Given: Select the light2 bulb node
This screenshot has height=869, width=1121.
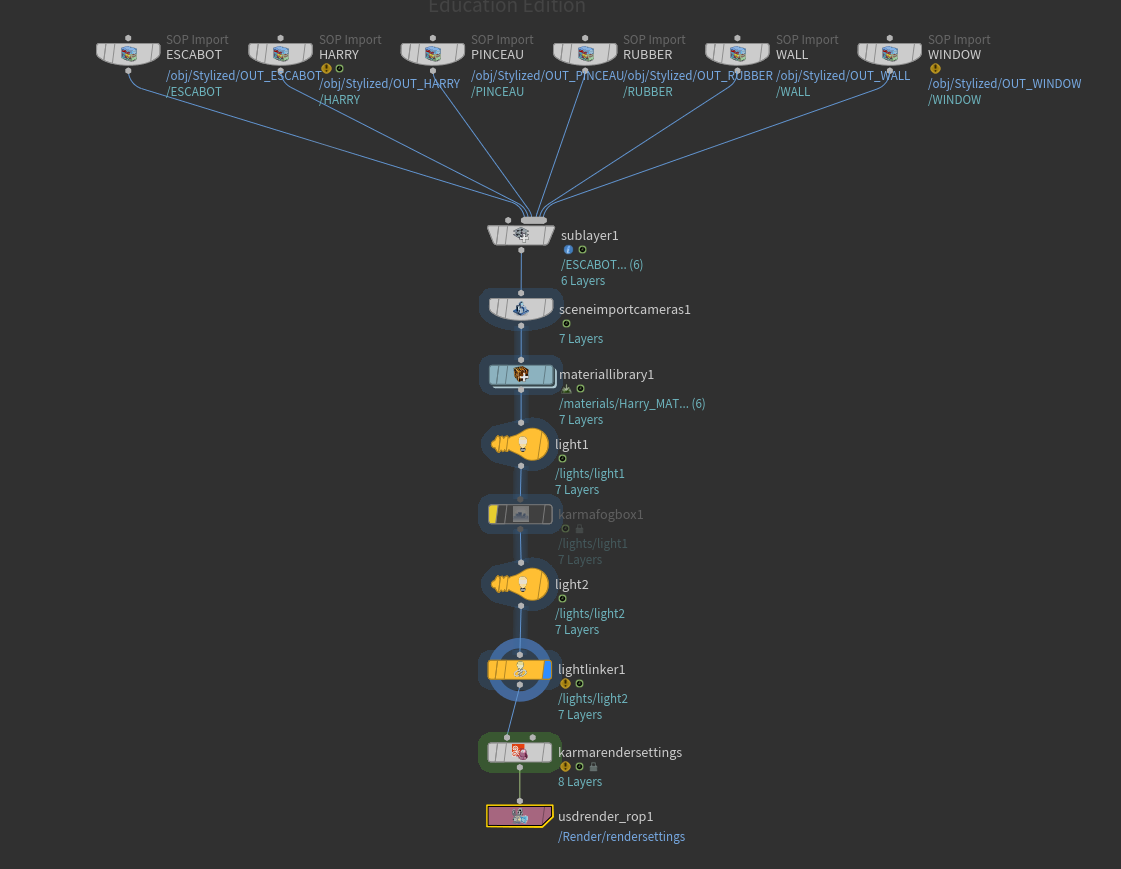Looking at the screenshot, I should pyautogui.click(x=520, y=585).
